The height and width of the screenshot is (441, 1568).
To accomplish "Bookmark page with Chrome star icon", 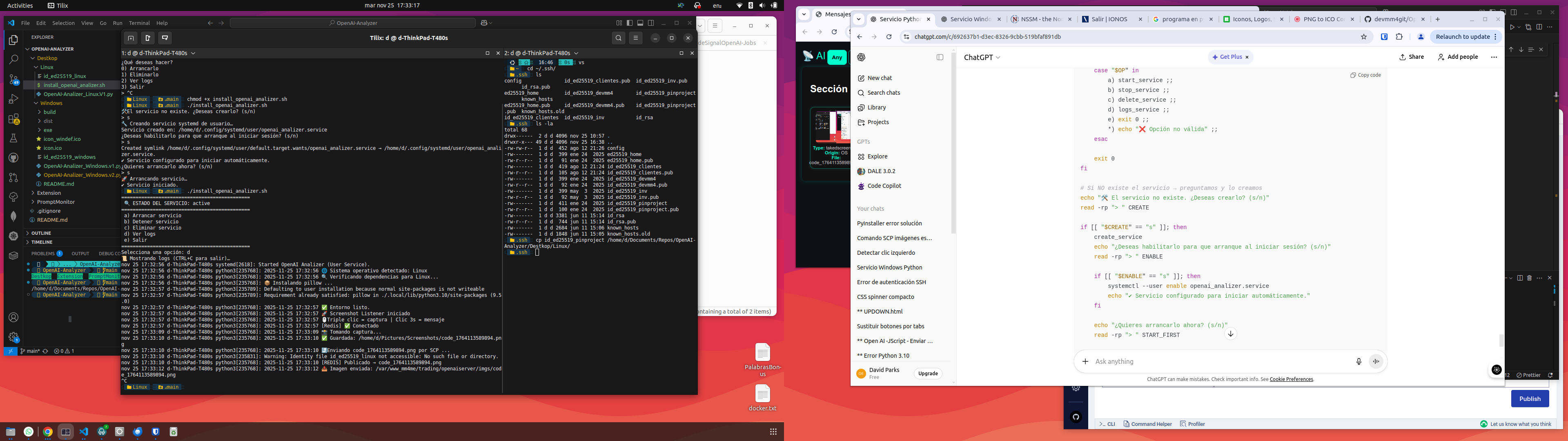I will click(x=1363, y=37).
